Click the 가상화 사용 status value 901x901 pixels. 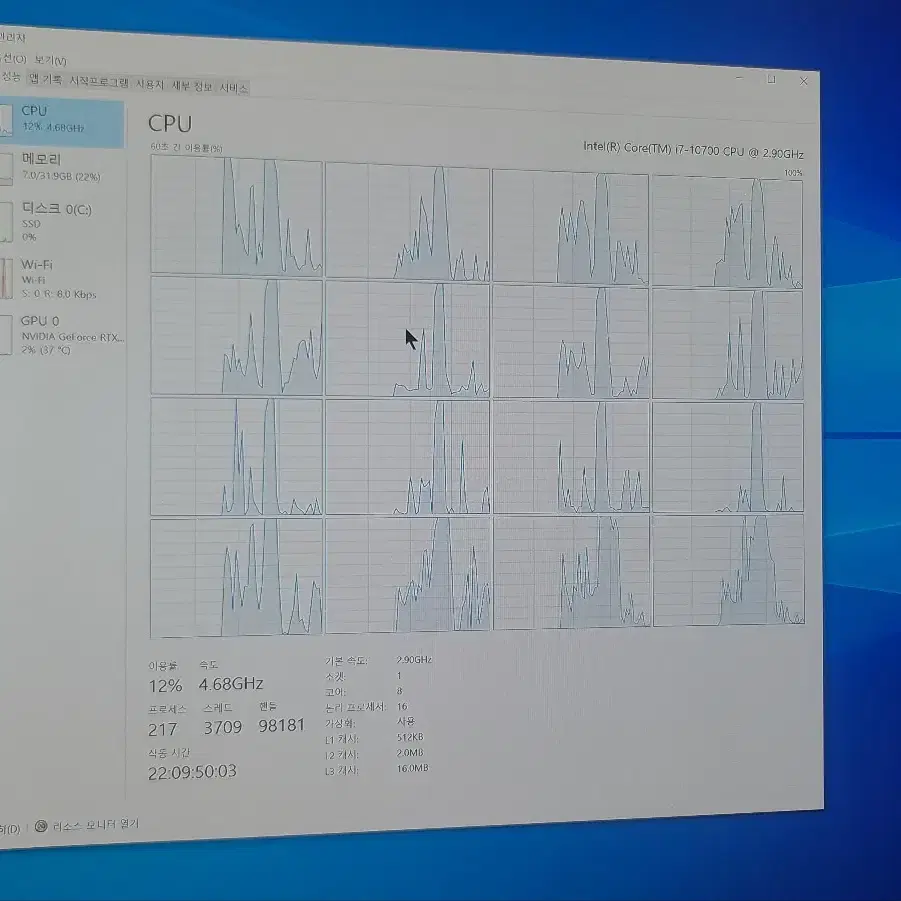(x=406, y=721)
